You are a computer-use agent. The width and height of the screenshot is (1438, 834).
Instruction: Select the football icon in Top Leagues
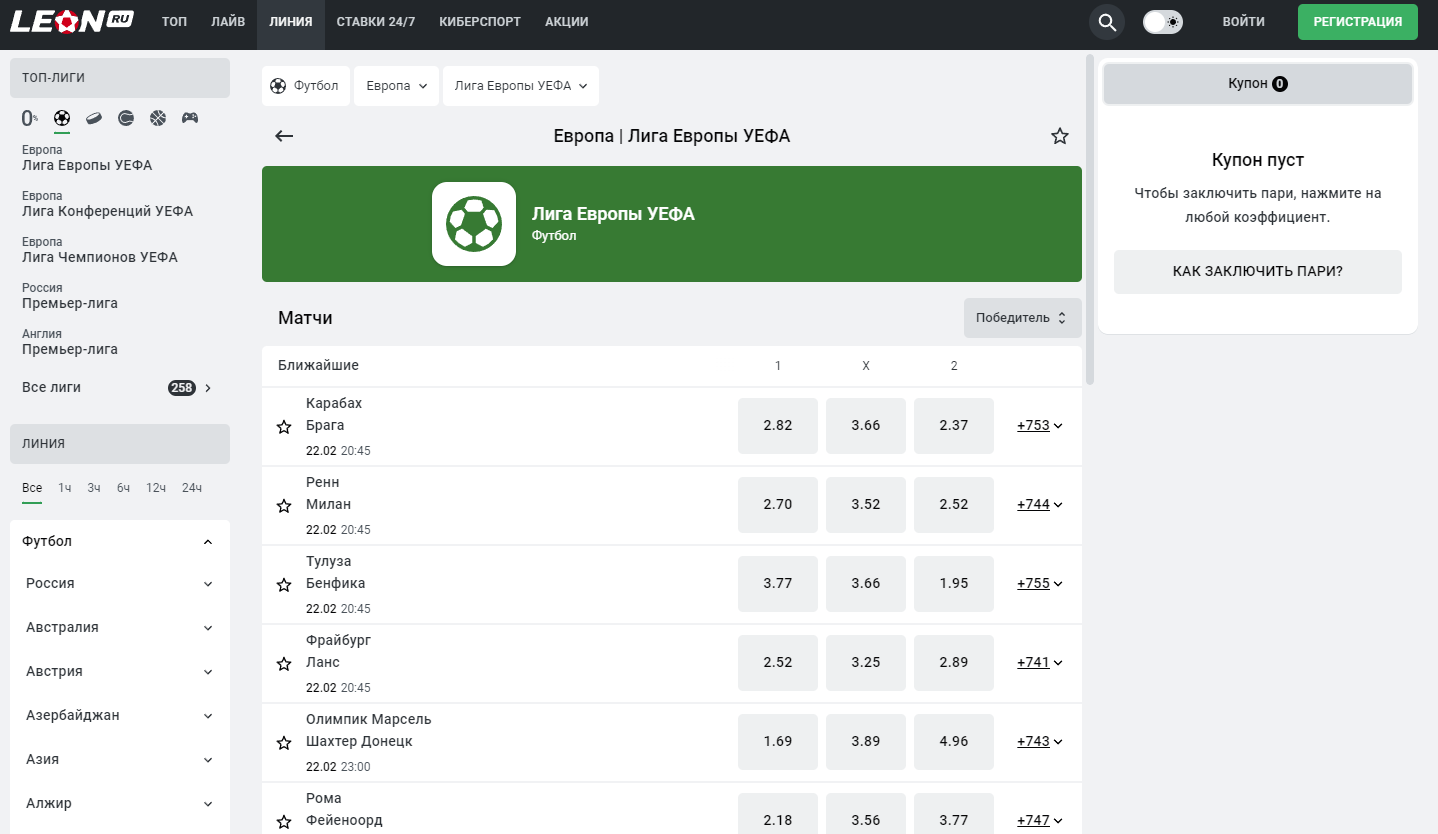(x=62, y=118)
